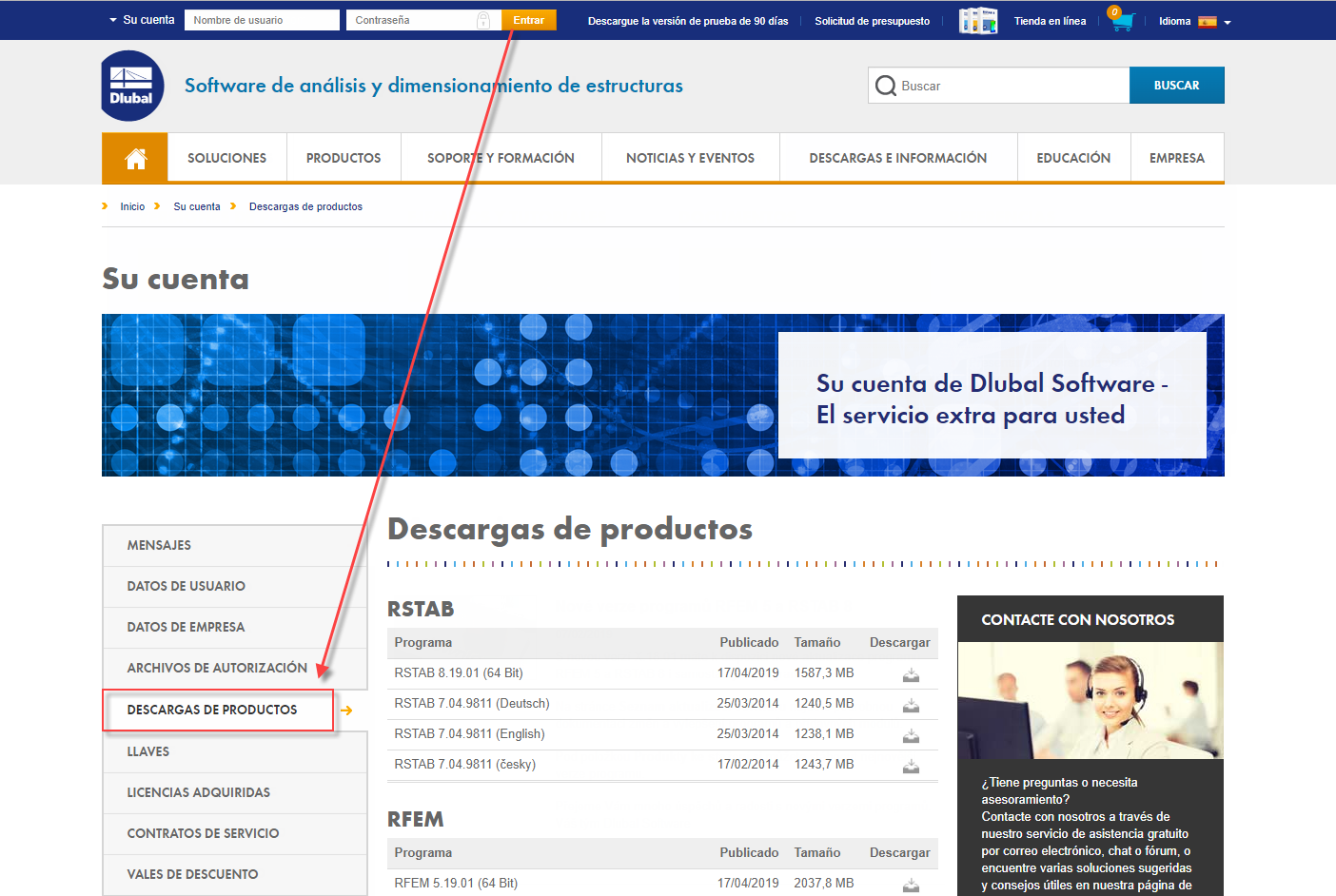Click the magnifier icon in search box
The height and width of the screenshot is (896, 1336).
pyautogui.click(x=885, y=86)
